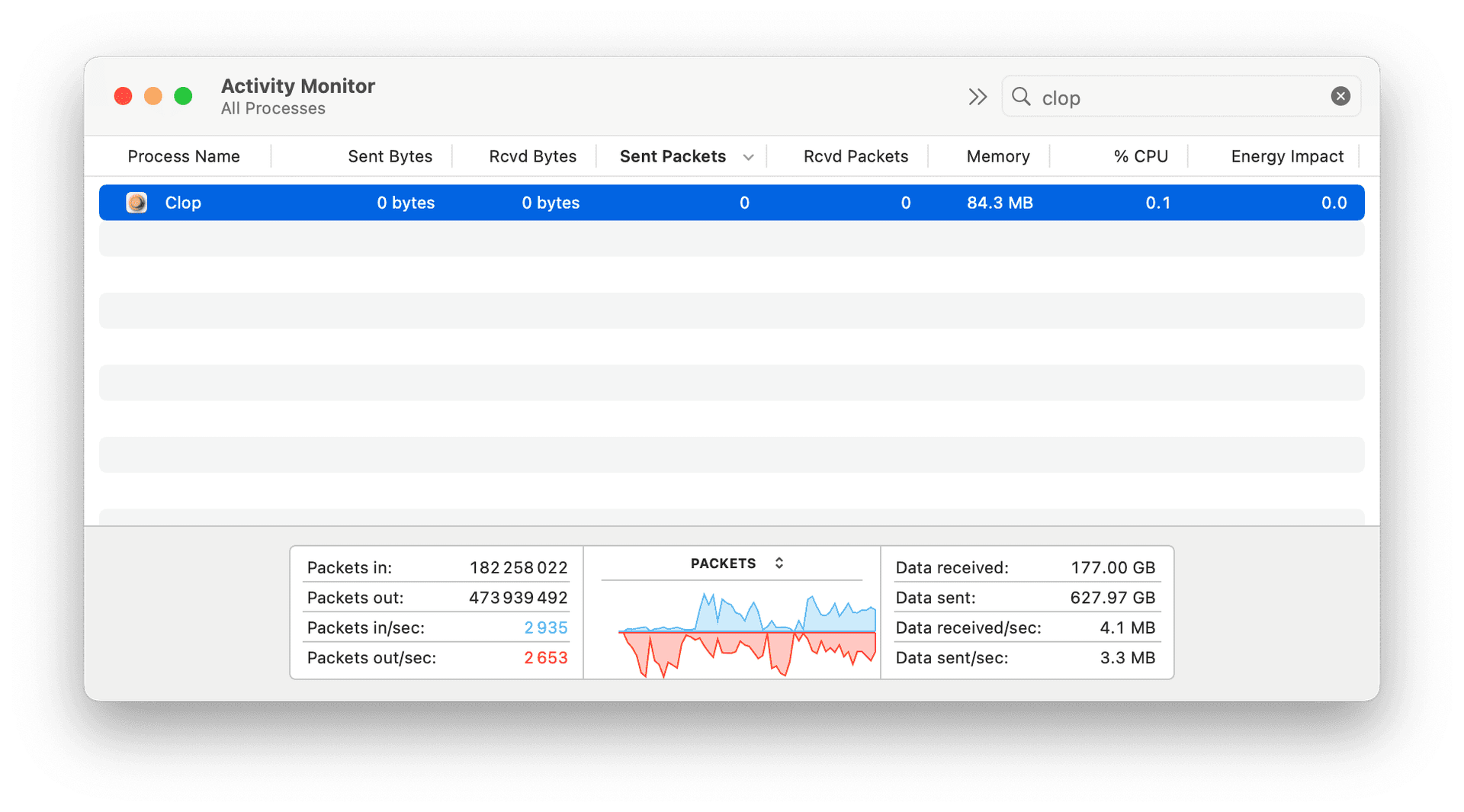Click the Activity Monitor window title
Image resolution: width=1464 pixels, height=812 pixels.
pos(297,85)
